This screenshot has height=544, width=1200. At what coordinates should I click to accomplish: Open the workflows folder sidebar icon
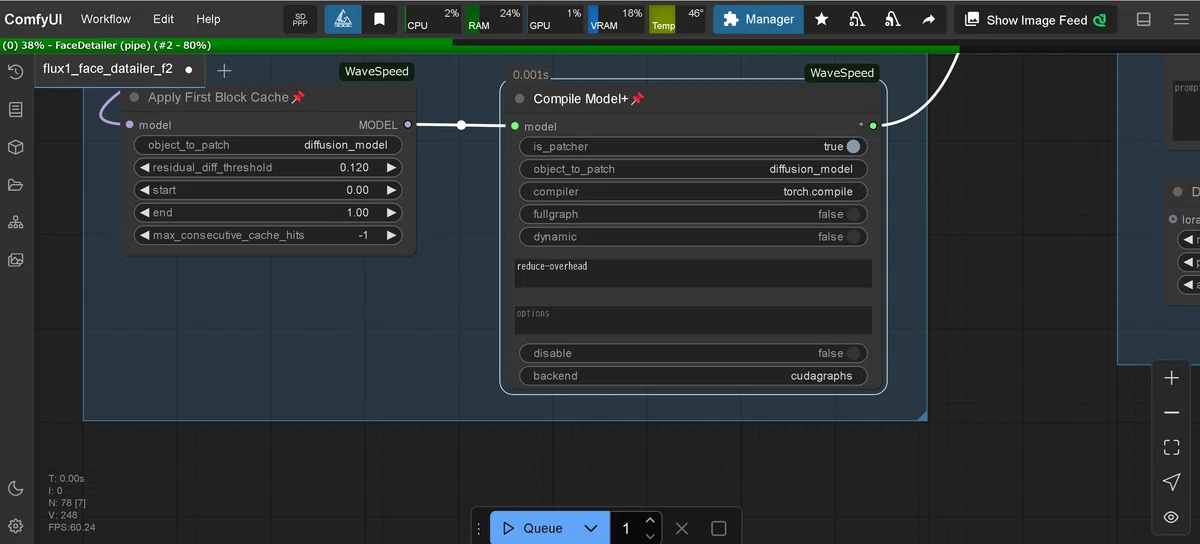[x=16, y=185]
